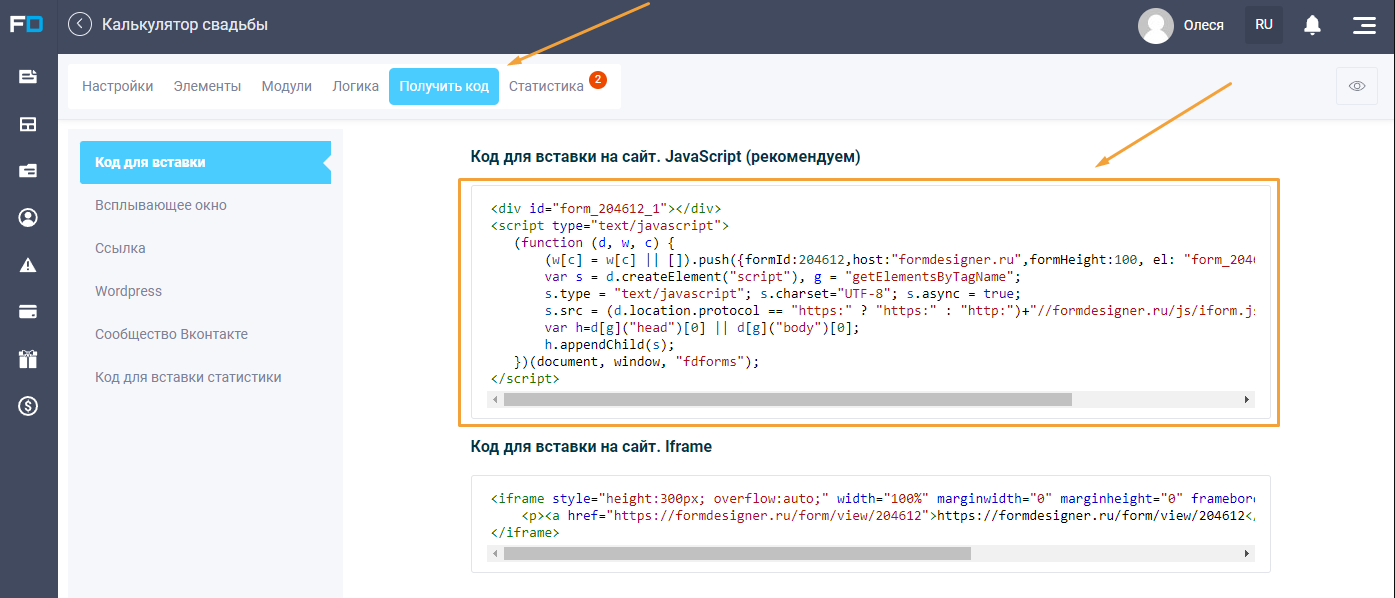Open the forms list sidebar icon
The width and height of the screenshot is (1395, 598).
[28, 77]
